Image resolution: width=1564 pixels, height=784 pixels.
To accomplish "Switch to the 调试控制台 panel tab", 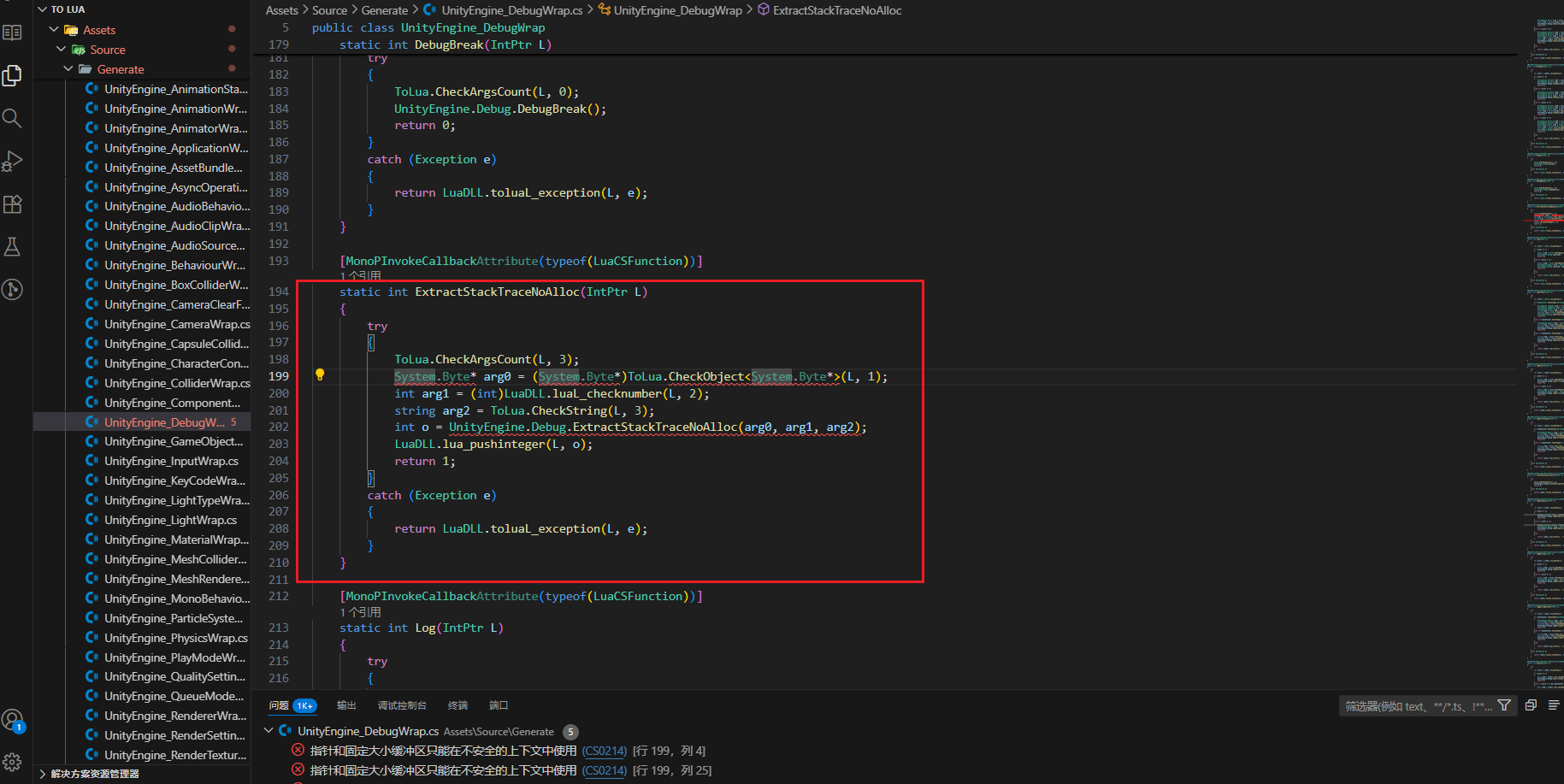I will [x=402, y=704].
